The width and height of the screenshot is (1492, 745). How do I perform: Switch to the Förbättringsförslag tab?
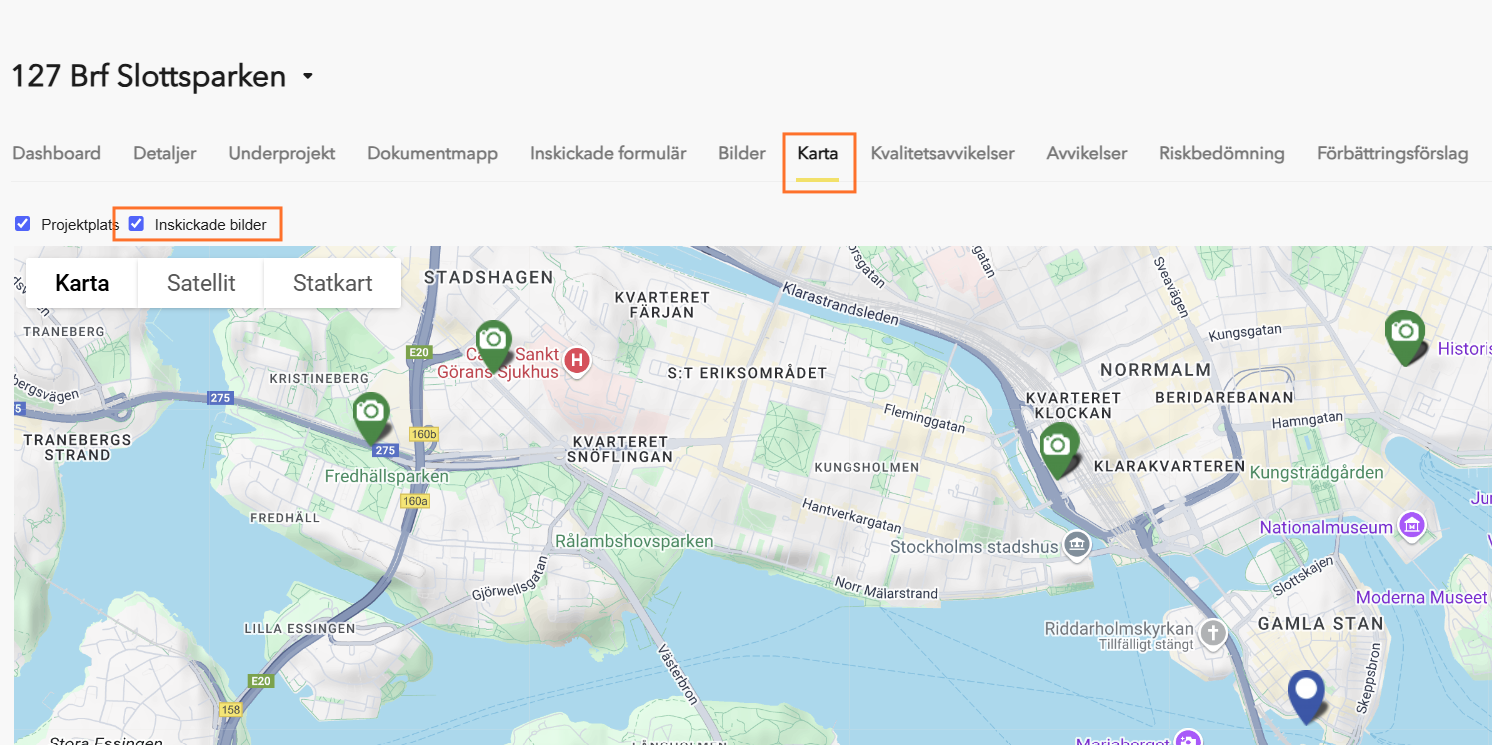click(x=1393, y=153)
